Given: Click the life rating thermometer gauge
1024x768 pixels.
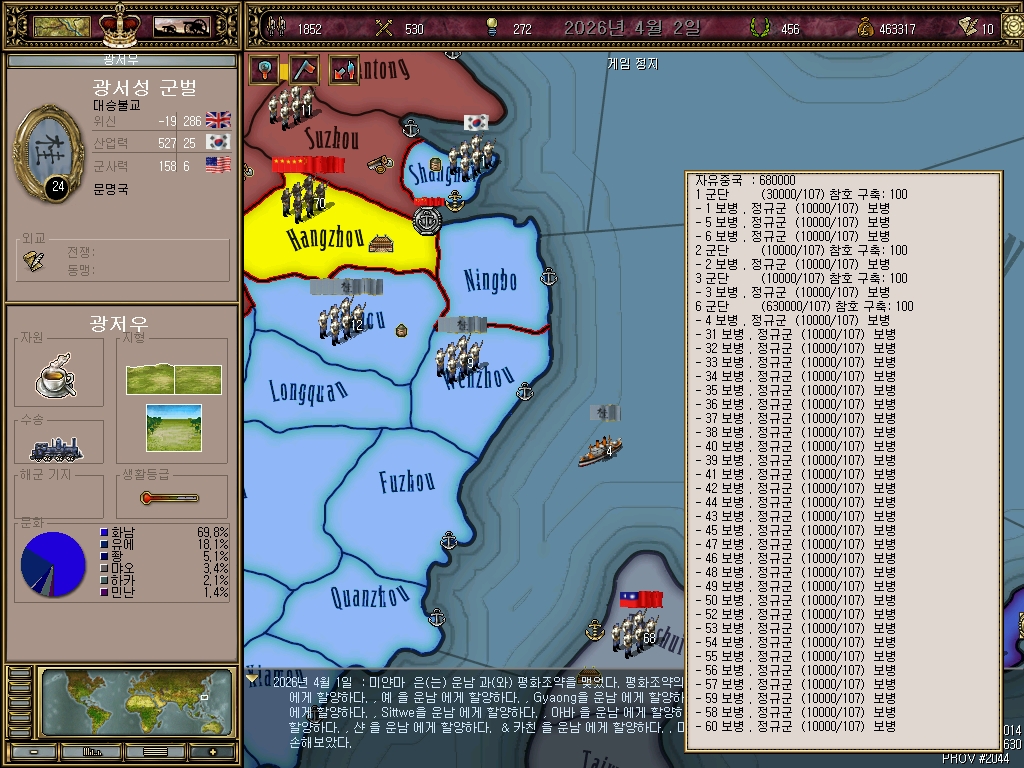Looking at the screenshot, I should (x=169, y=498).
